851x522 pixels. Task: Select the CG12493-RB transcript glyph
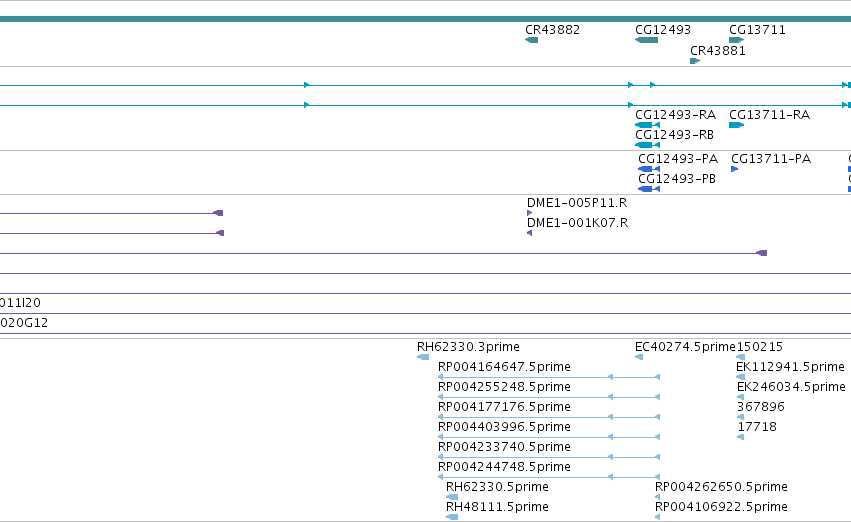pos(647,145)
